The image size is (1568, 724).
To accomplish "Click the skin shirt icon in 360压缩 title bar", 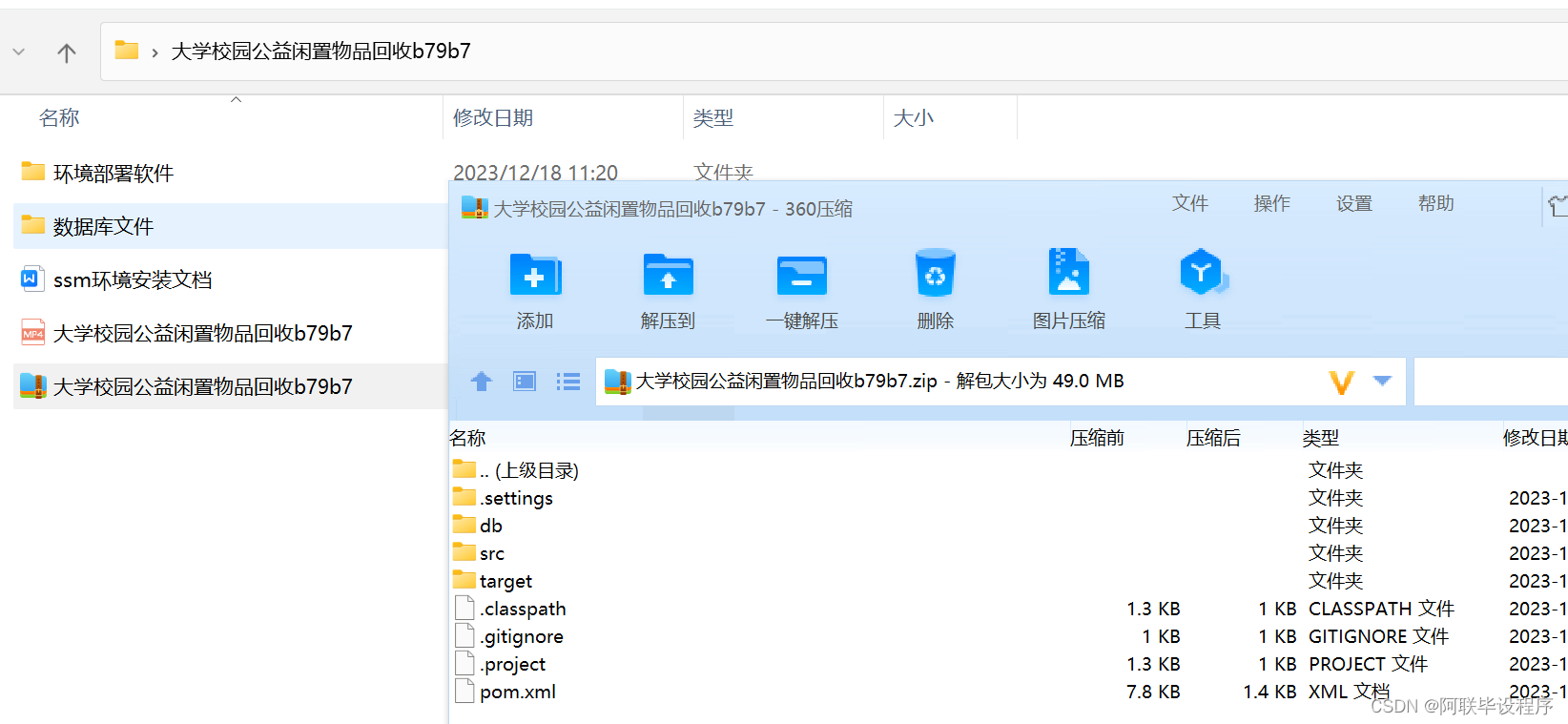I will [1558, 205].
